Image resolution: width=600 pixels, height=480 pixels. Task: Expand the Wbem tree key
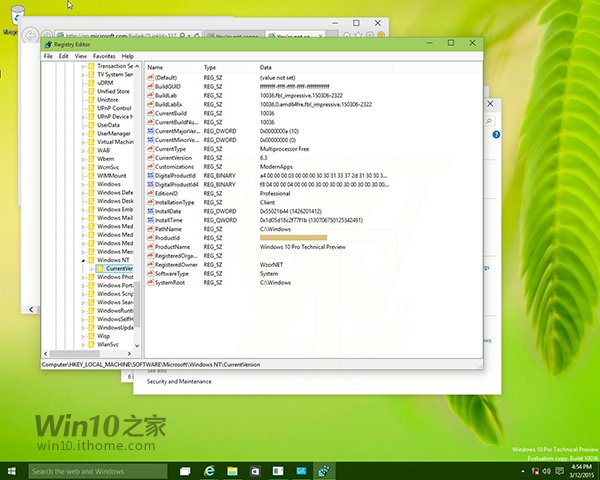[83, 159]
